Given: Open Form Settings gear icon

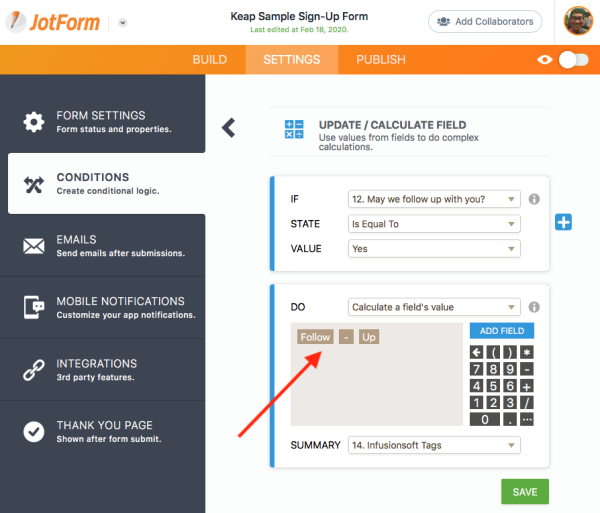Looking at the screenshot, I should point(34,122).
